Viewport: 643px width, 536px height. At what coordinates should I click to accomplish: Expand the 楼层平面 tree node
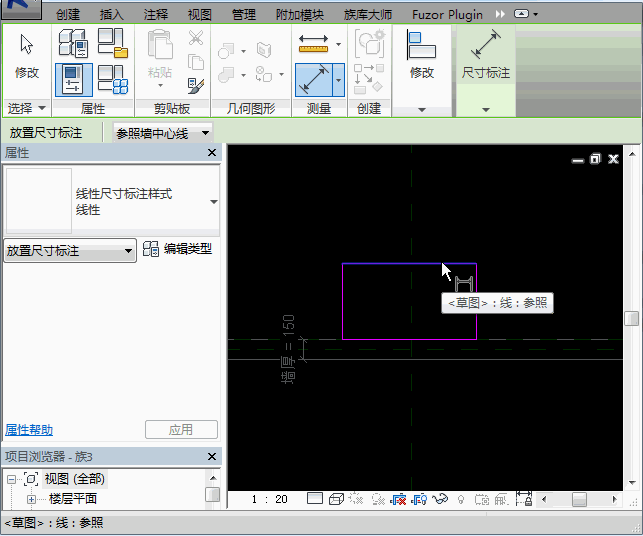(x=31, y=498)
